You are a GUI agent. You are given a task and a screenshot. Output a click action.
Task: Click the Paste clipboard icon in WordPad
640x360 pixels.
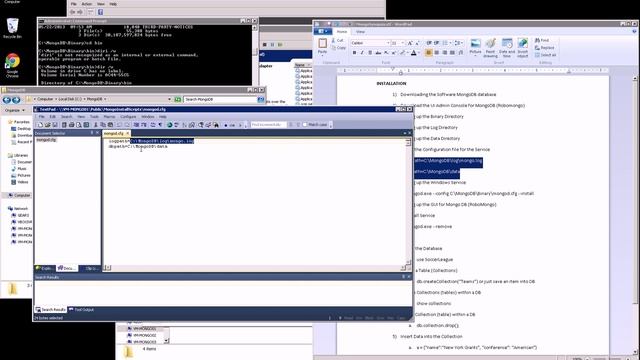point(322,43)
